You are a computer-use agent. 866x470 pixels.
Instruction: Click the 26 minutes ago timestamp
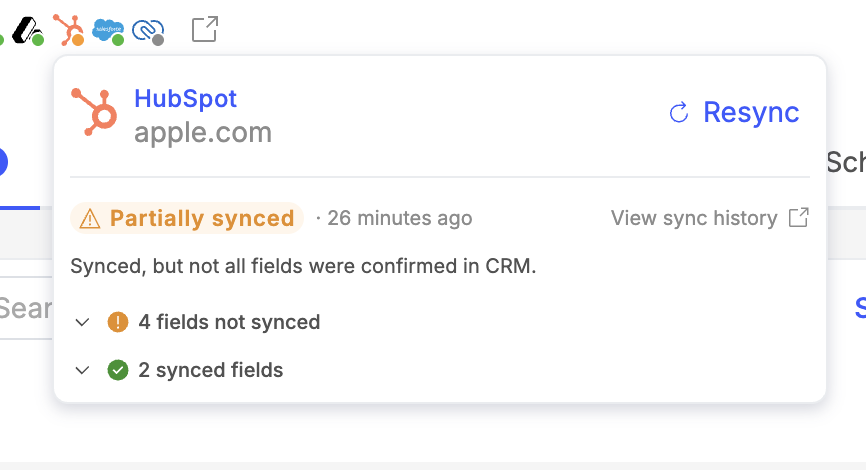coord(399,218)
